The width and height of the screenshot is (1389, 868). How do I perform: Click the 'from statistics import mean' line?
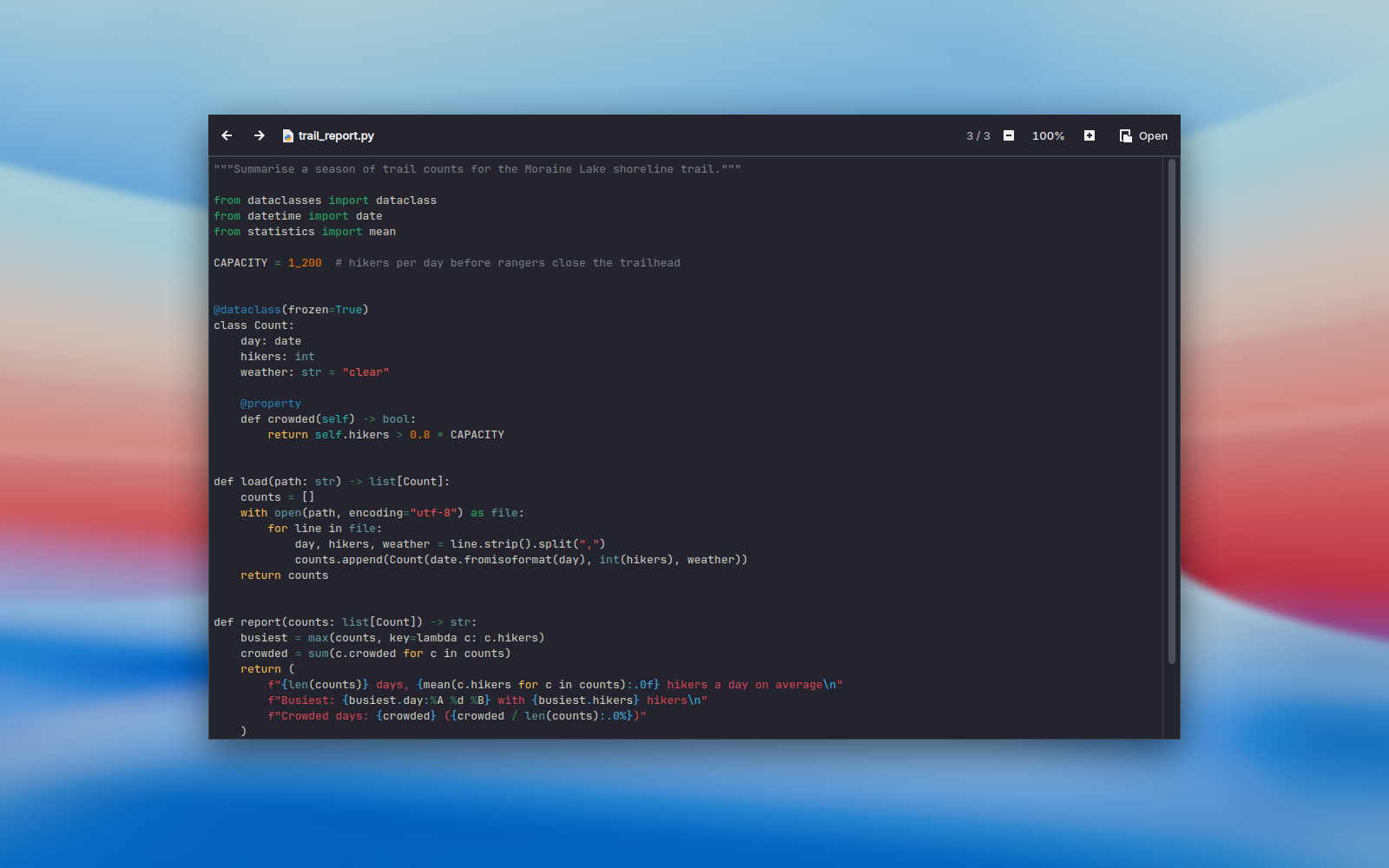coord(305,232)
